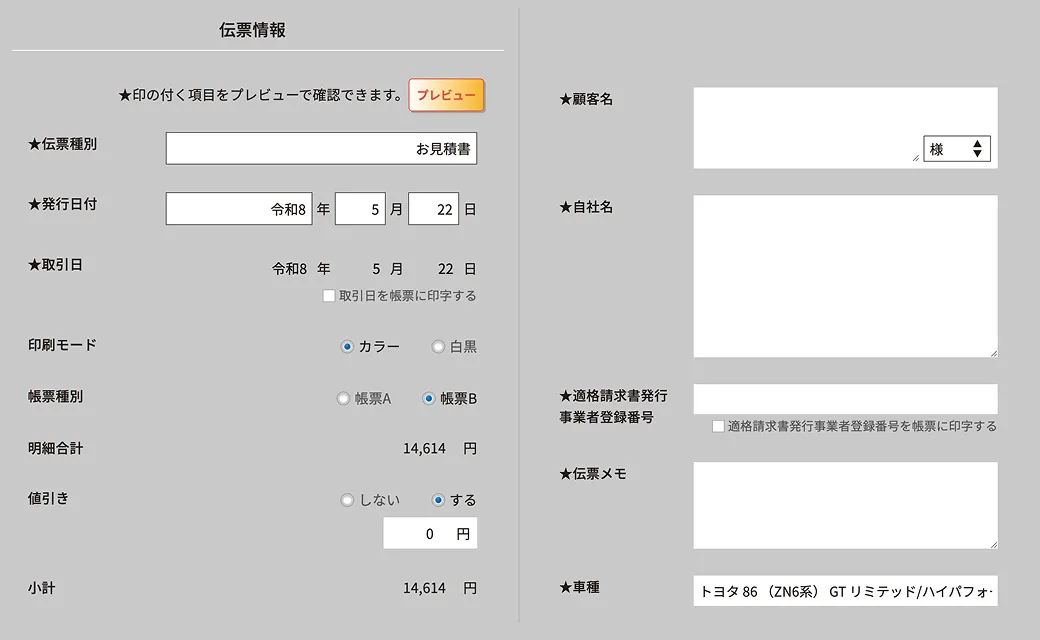Select 白黒 print mode radio button
The width and height of the screenshot is (1040, 640).
pyautogui.click(x=438, y=347)
